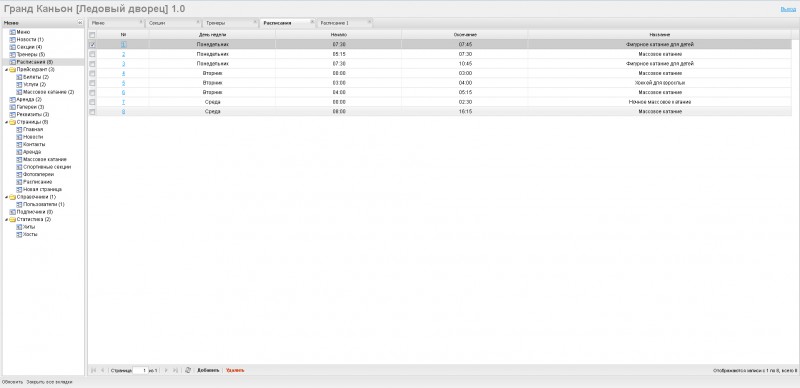Close the Тренеры tab with its x icon
The height and width of the screenshot is (388, 800).
tap(256, 21)
